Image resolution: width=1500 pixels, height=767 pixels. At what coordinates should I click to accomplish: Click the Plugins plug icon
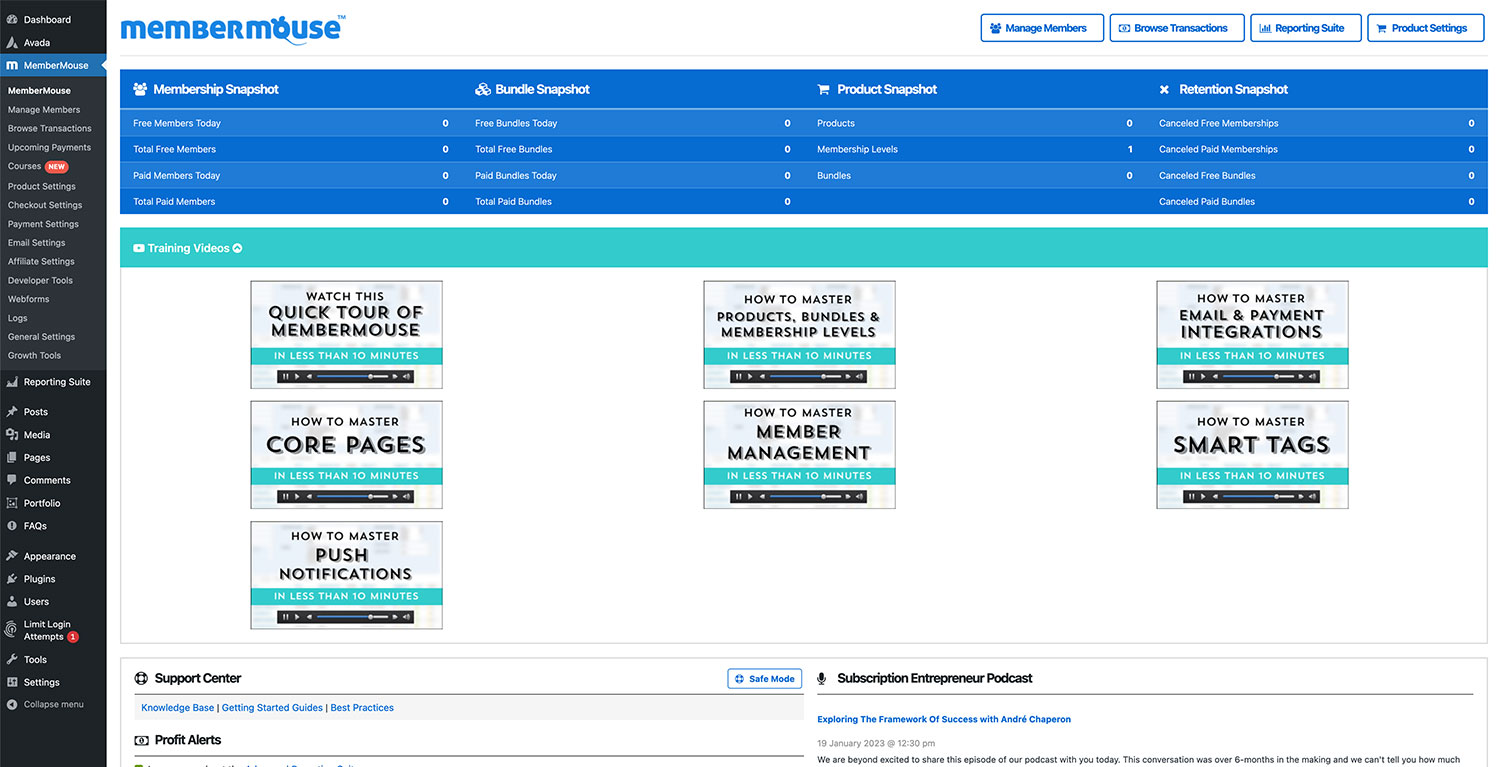12,579
